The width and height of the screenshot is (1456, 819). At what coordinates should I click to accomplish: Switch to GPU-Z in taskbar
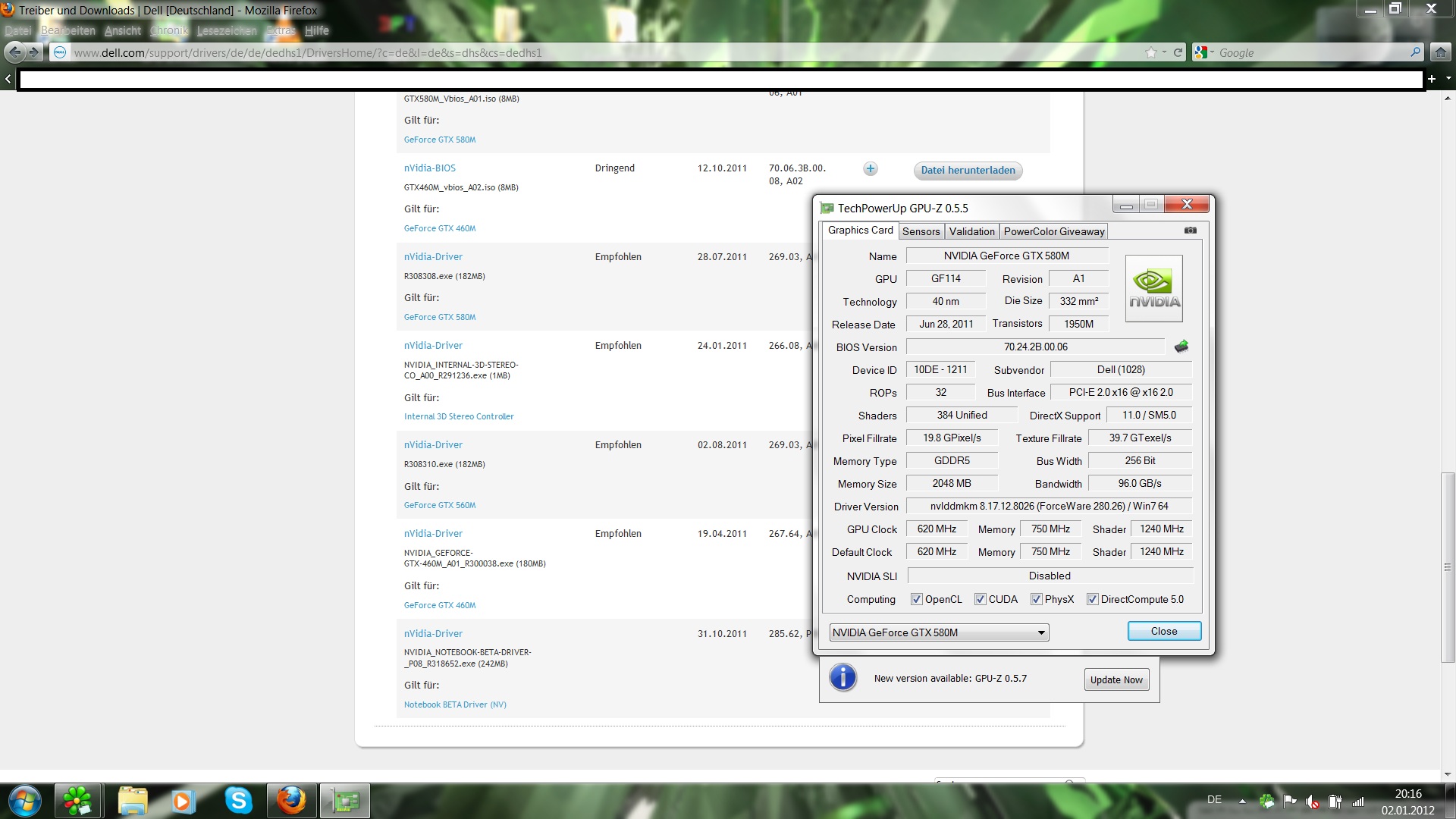[x=346, y=801]
